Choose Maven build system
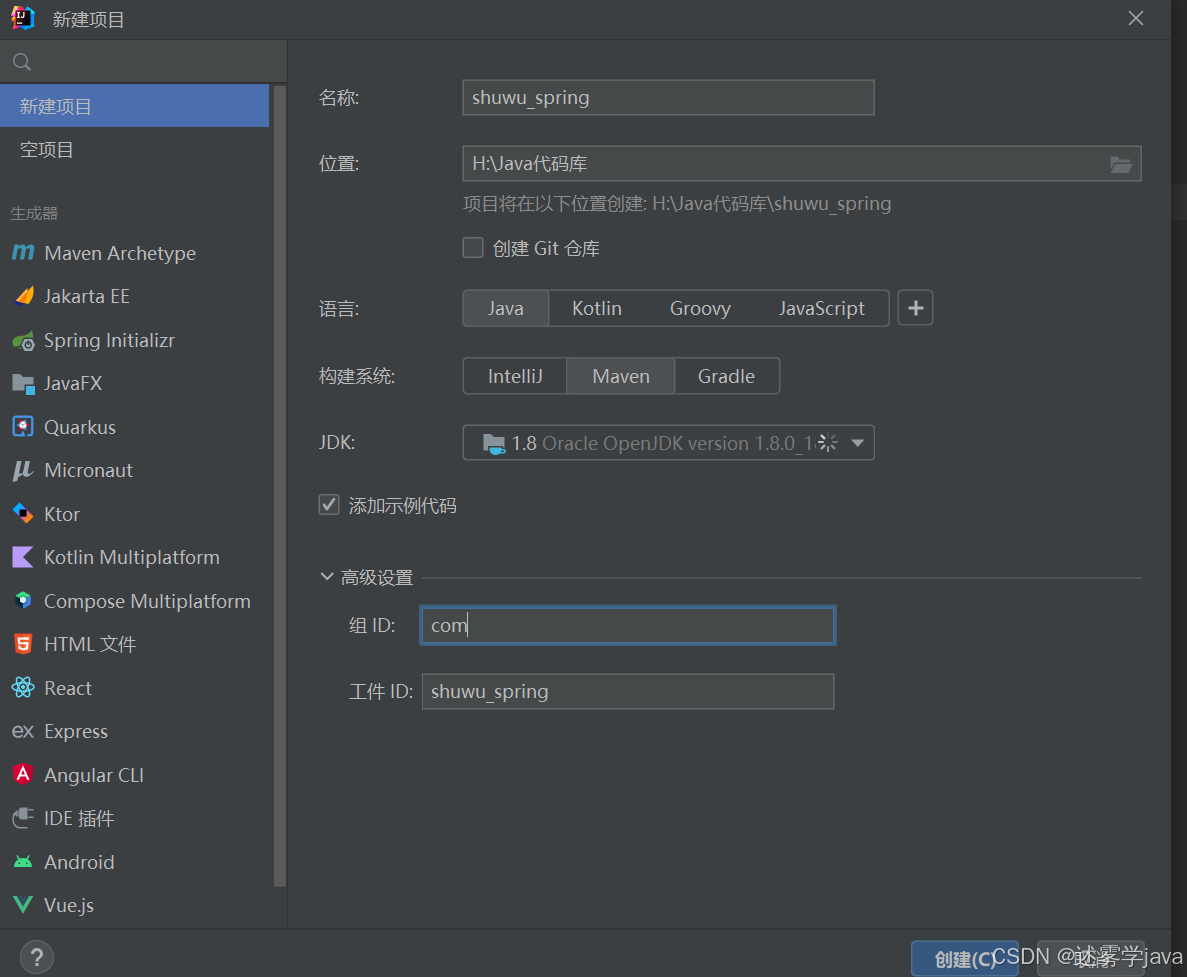Image resolution: width=1187 pixels, height=977 pixels. 621,376
